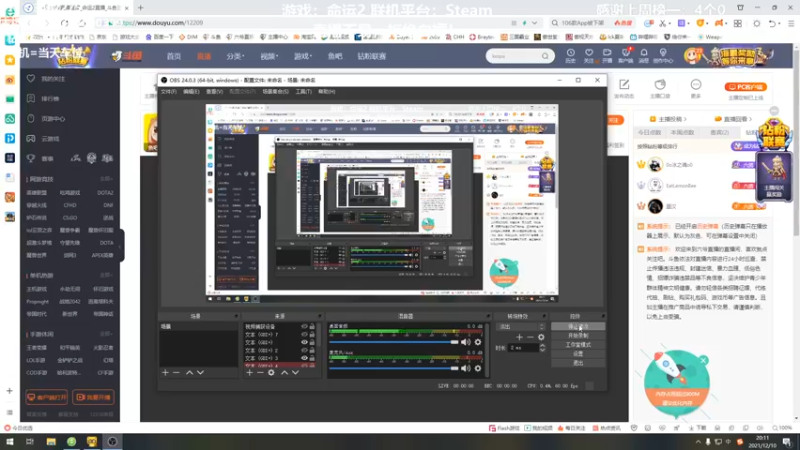Pop out the Sources dock panel
Screen dimensions: 800x450
point(320,316)
